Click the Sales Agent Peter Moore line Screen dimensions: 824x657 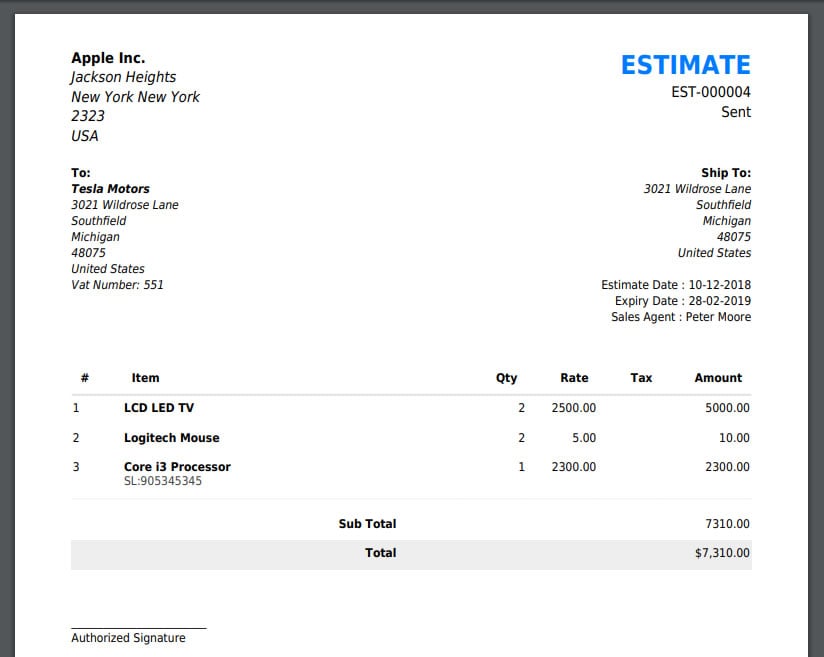(x=681, y=317)
